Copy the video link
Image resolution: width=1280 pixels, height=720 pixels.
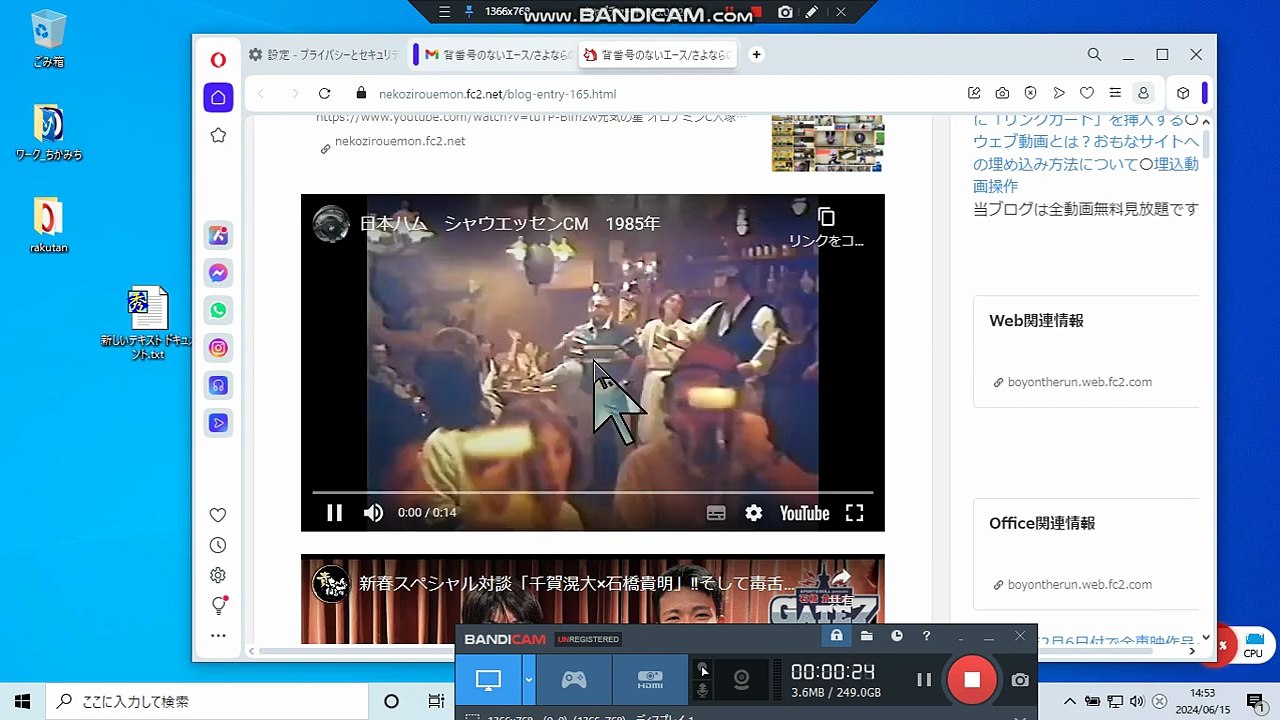pos(826,227)
